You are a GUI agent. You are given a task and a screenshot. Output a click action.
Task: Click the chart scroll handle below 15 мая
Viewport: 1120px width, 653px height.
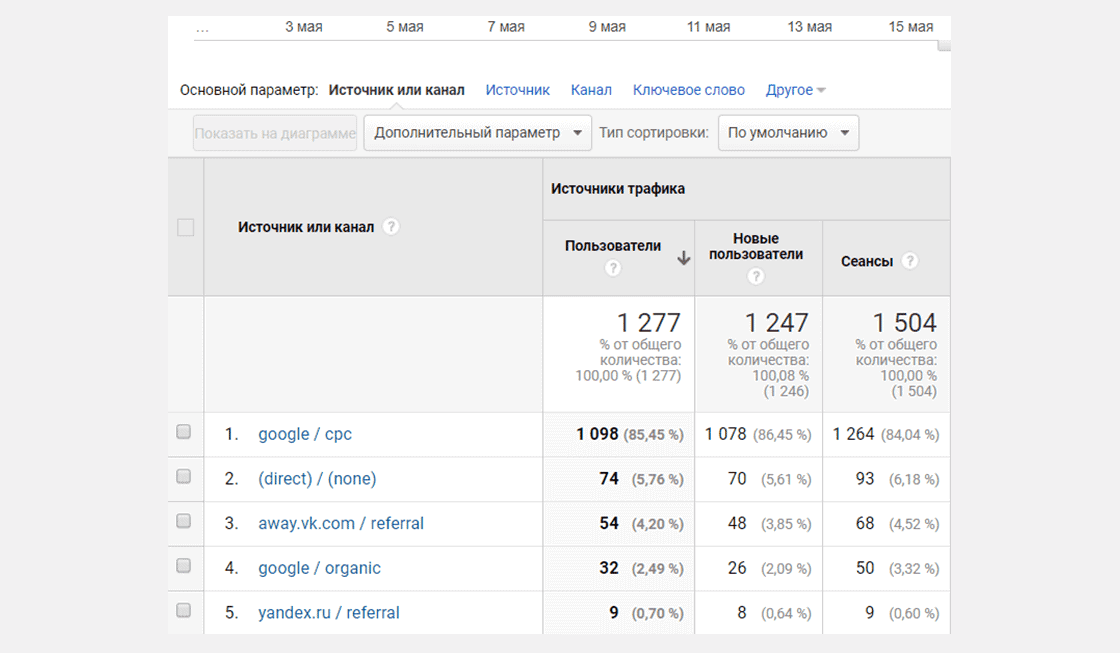coord(944,46)
